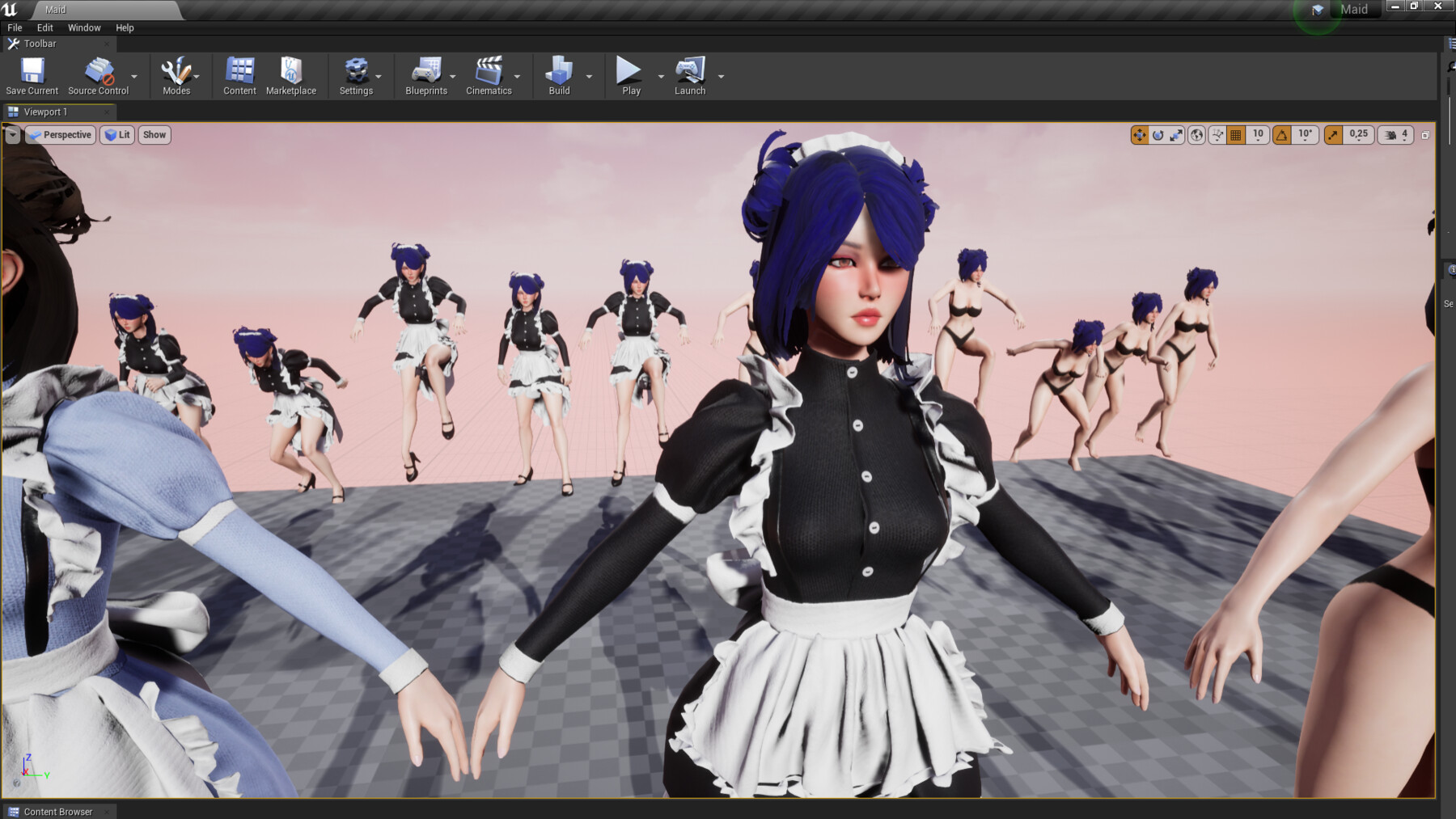Viewport: 1456px width, 819px height.
Task: Select the Translate tool in viewport
Action: click(1140, 135)
